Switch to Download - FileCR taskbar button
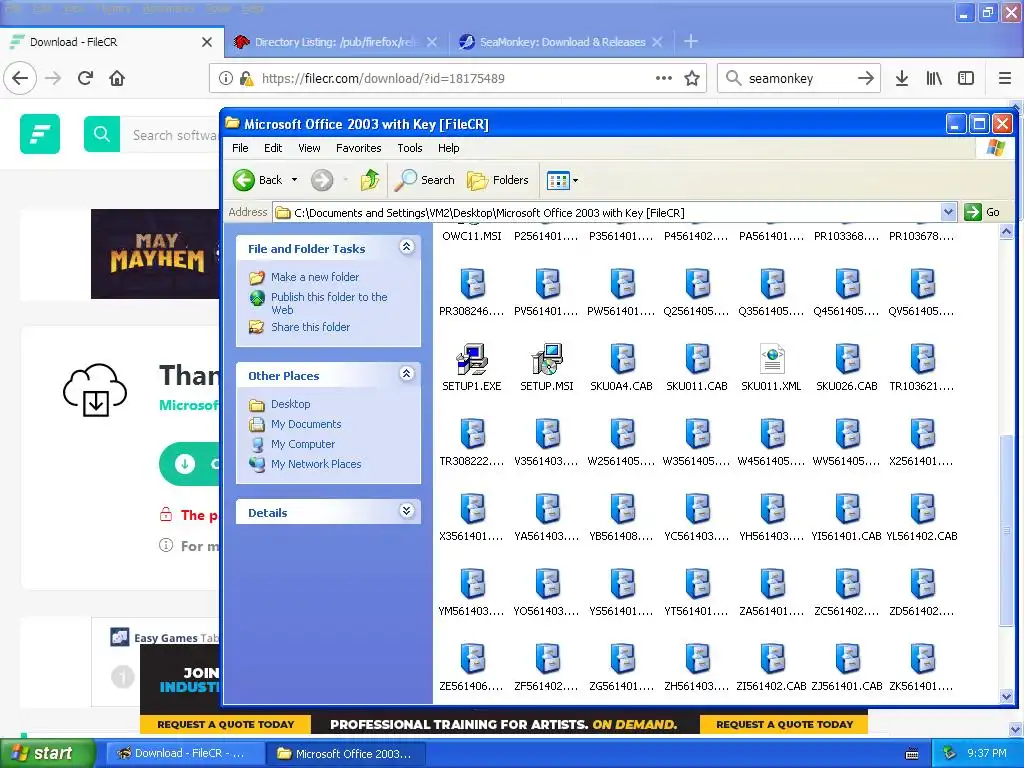 point(185,753)
